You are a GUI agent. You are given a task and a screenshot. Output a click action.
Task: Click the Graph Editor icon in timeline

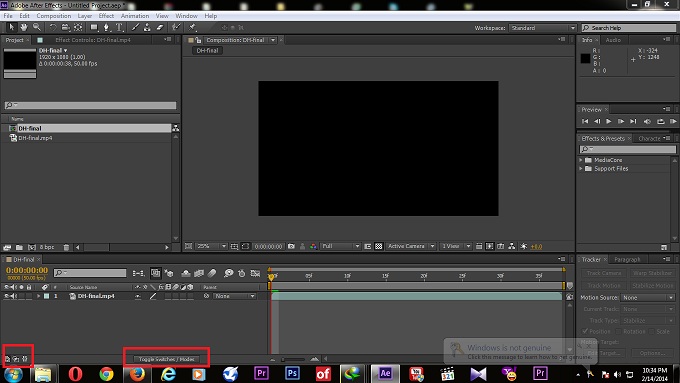point(255,273)
